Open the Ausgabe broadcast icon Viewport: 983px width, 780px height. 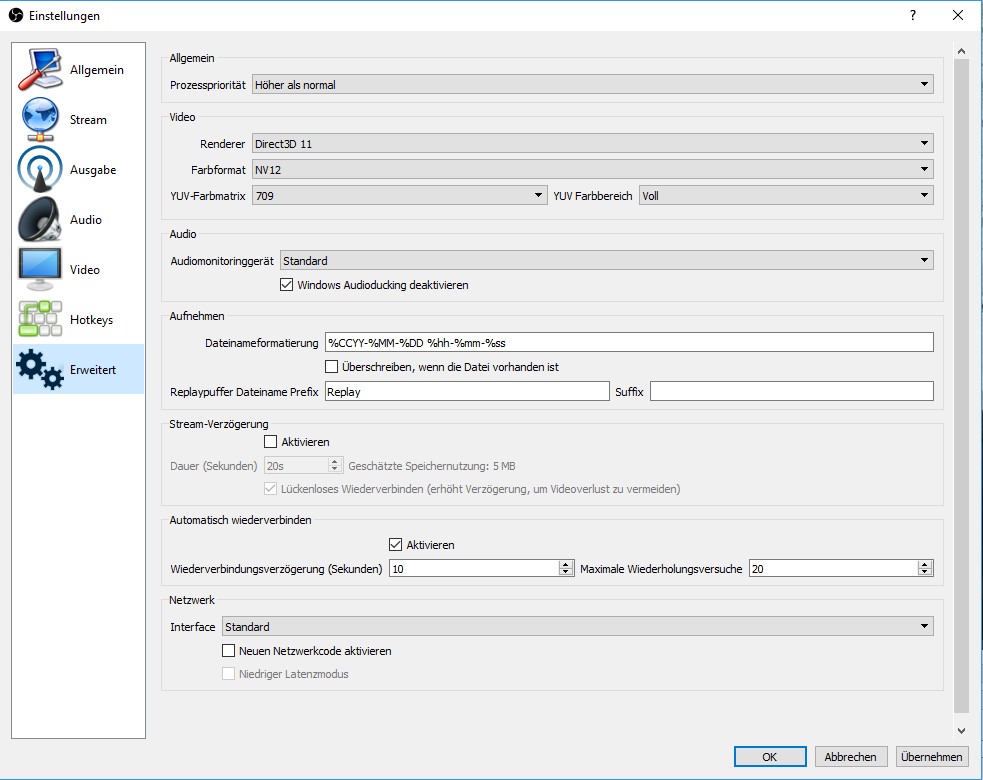coord(40,169)
